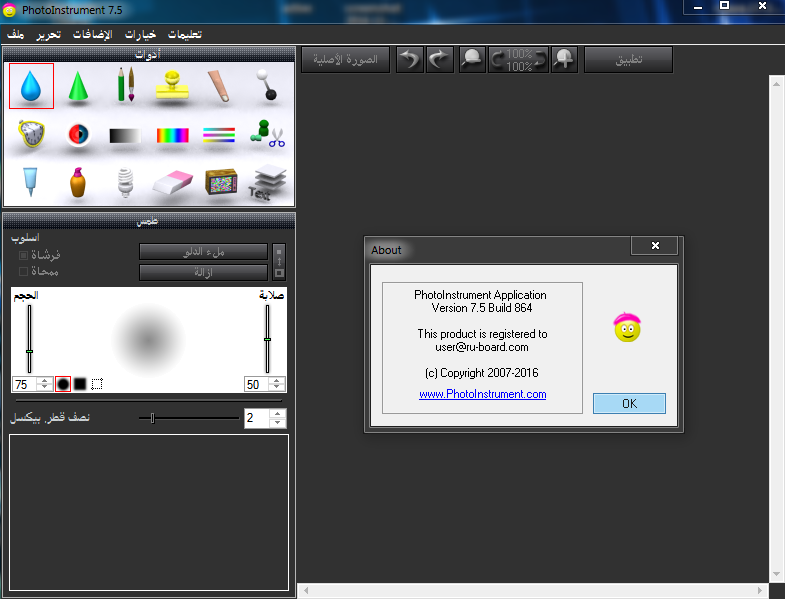The image size is (785, 599).
Task: Choose the square brush shape
Action: click(x=80, y=384)
